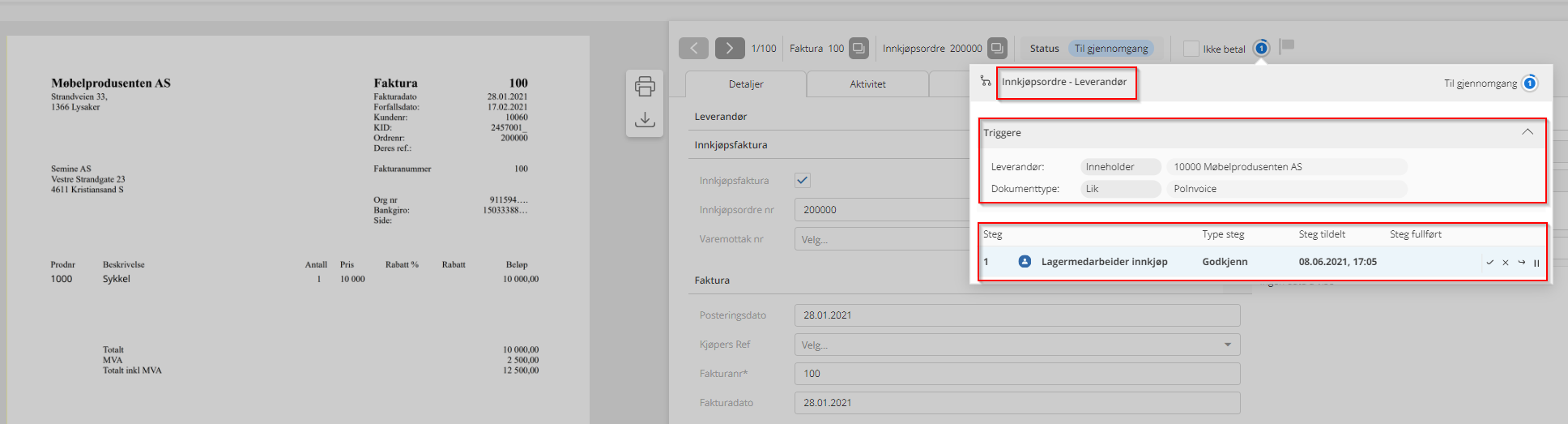Switch to the Aktivitet tab
Image resolution: width=1568 pixels, height=424 pixels.
(867, 84)
